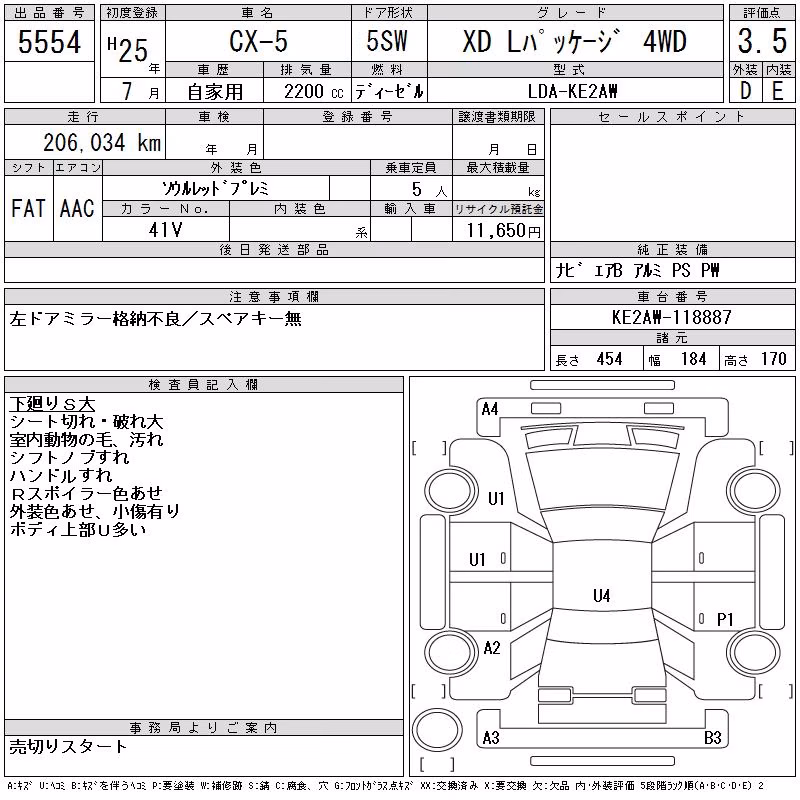This screenshot has width=800, height=800.
Task: Click the Rスポイラー色あせ note
Action: coord(86,493)
